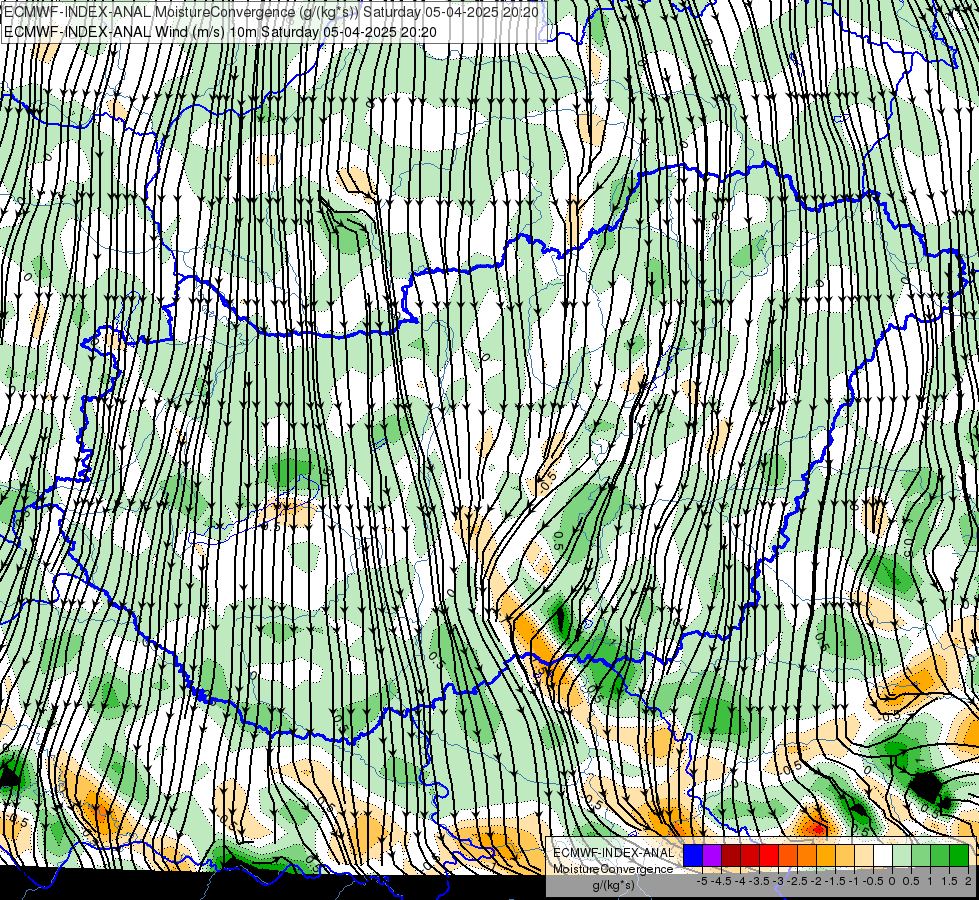The height and width of the screenshot is (900, 979).
Task: Pick legend swatch between -3 and -2.5
Action: tap(788, 855)
